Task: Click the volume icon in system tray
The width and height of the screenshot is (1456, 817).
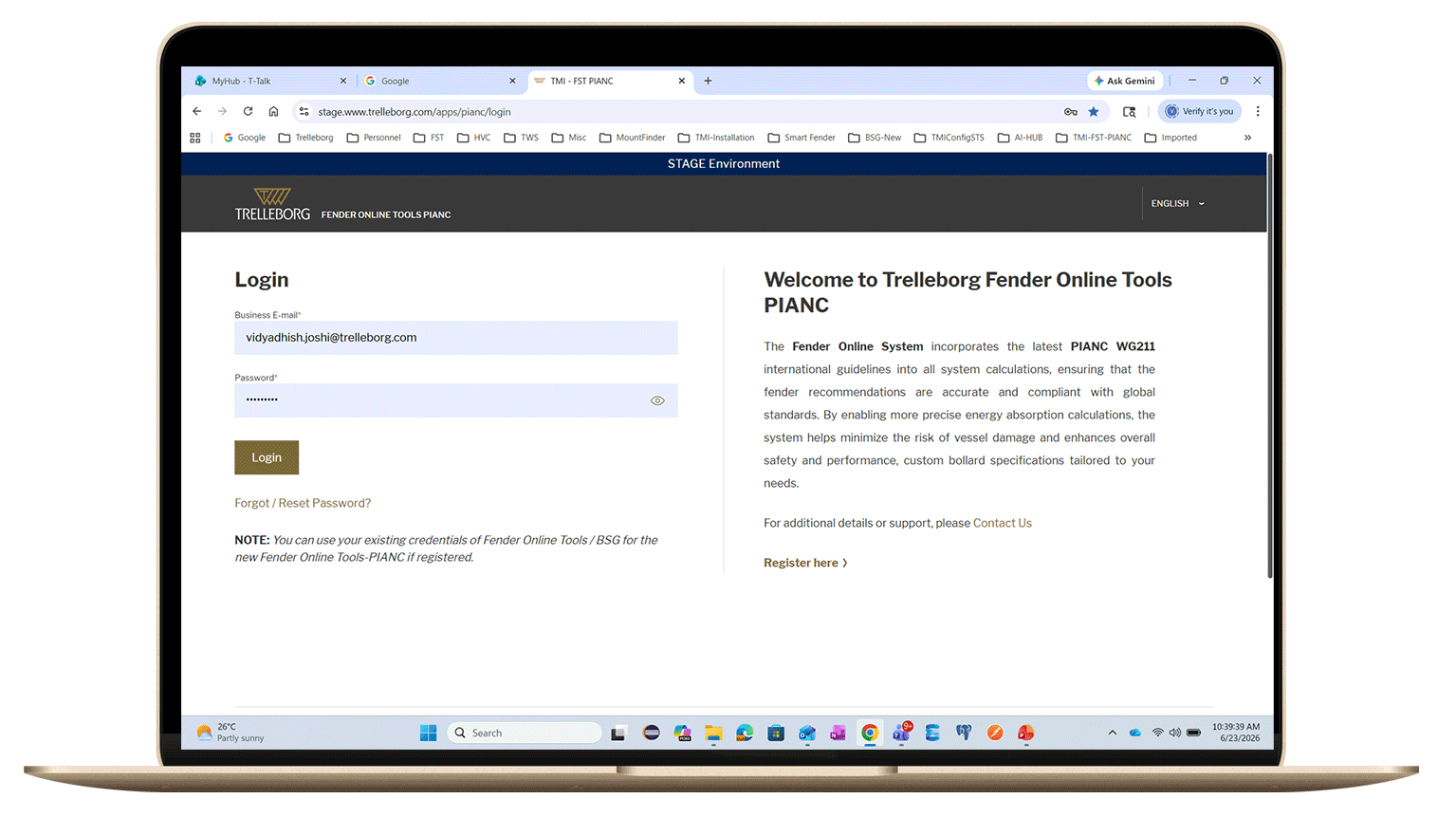Action: (1175, 733)
